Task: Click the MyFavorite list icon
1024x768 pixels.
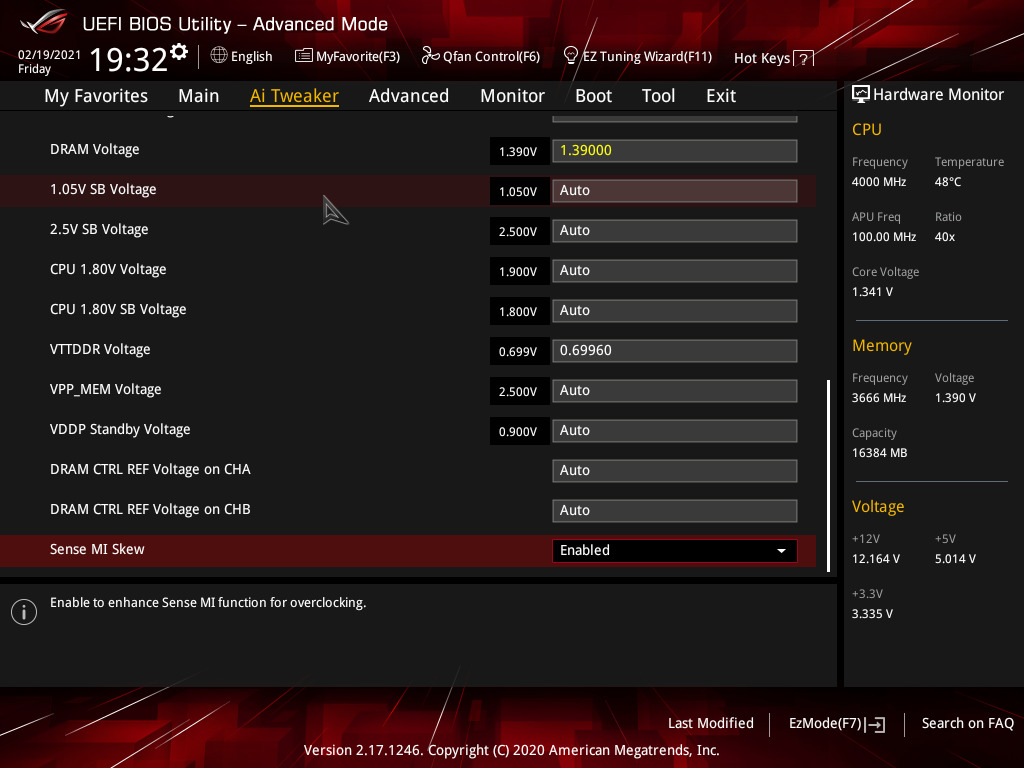Action: pyautogui.click(x=303, y=56)
